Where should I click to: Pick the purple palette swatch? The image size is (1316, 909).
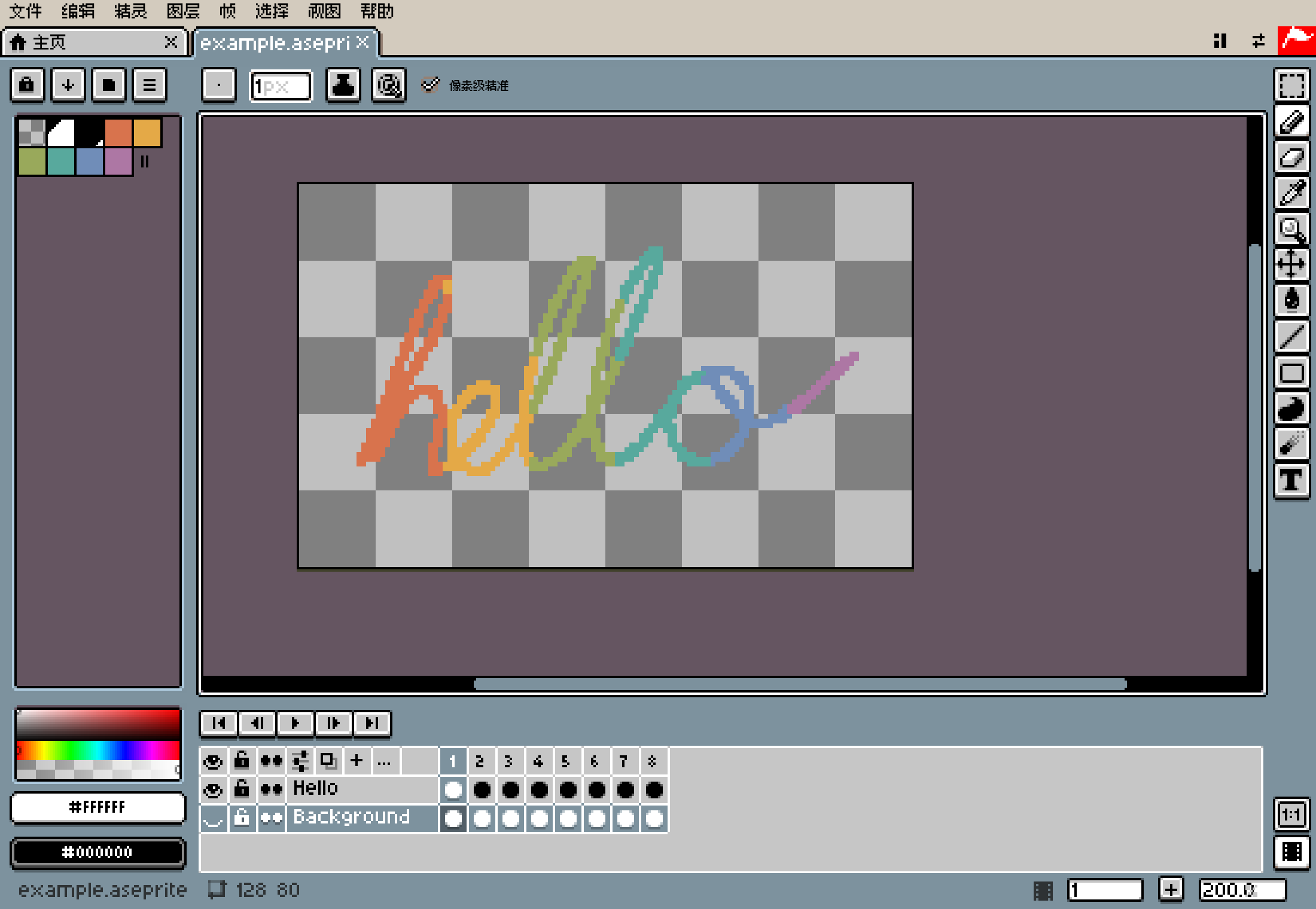tap(118, 161)
